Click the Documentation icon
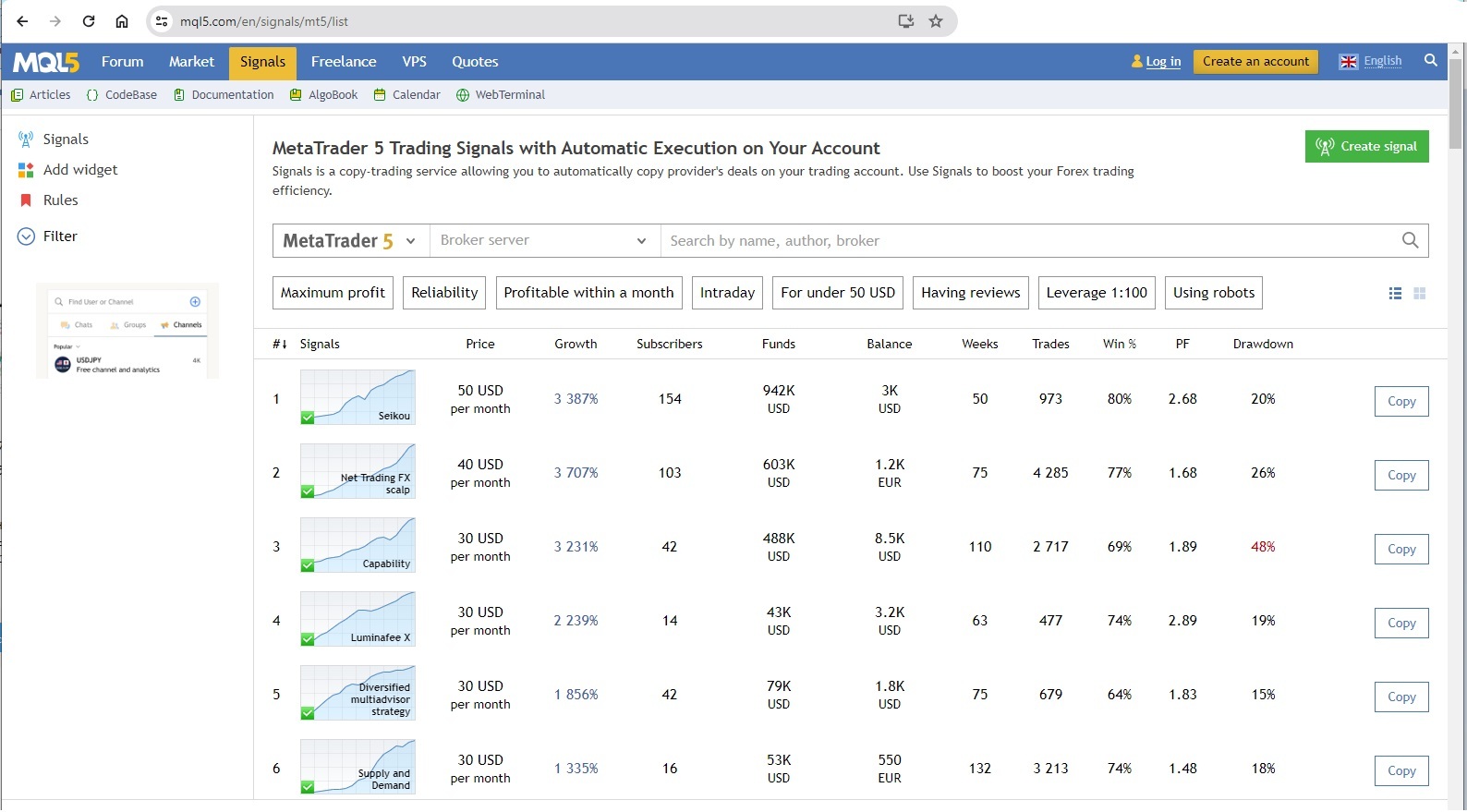The width and height of the screenshot is (1467, 812). [x=179, y=95]
